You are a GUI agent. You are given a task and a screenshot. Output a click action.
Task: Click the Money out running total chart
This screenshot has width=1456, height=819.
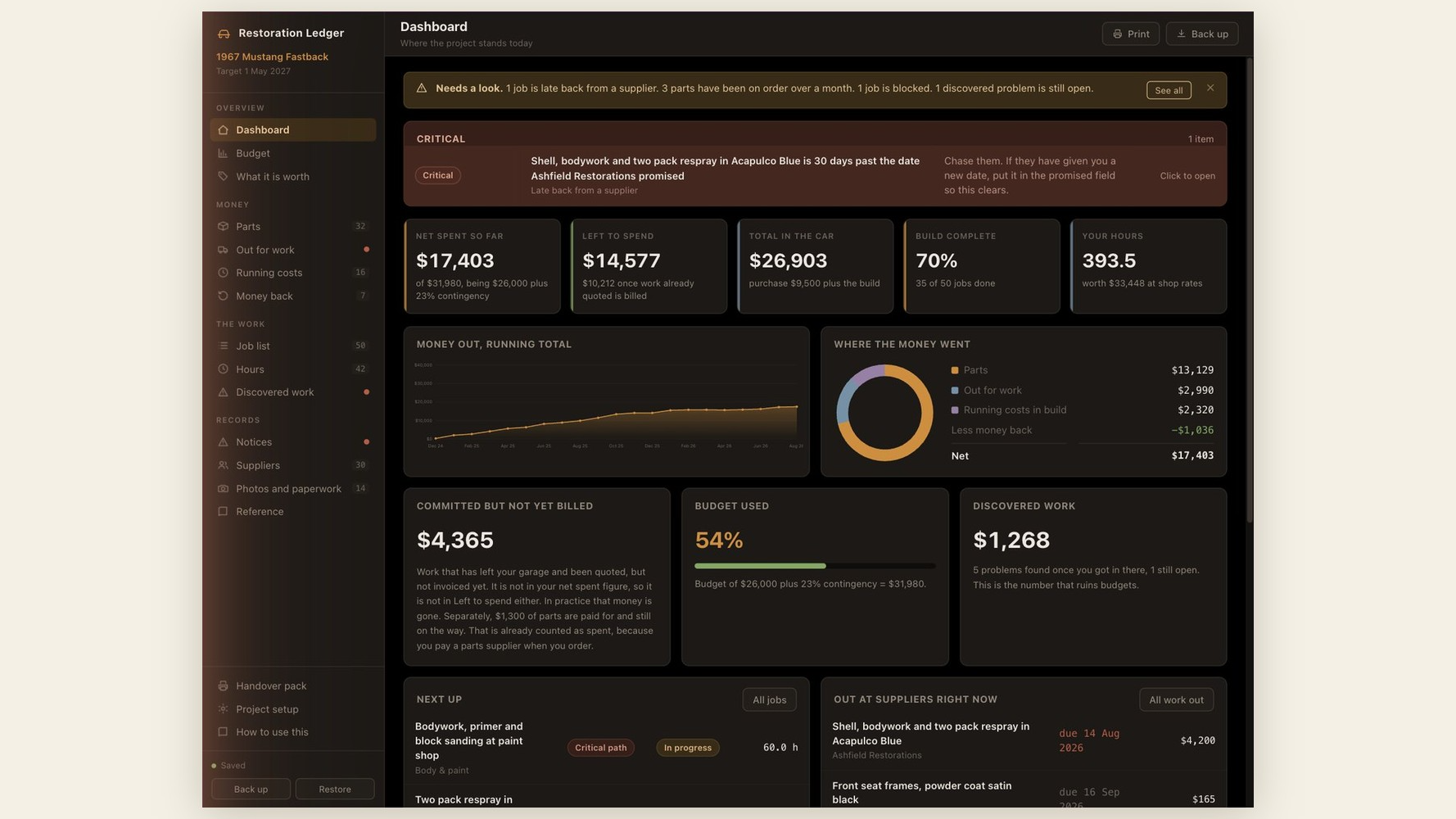(x=607, y=405)
